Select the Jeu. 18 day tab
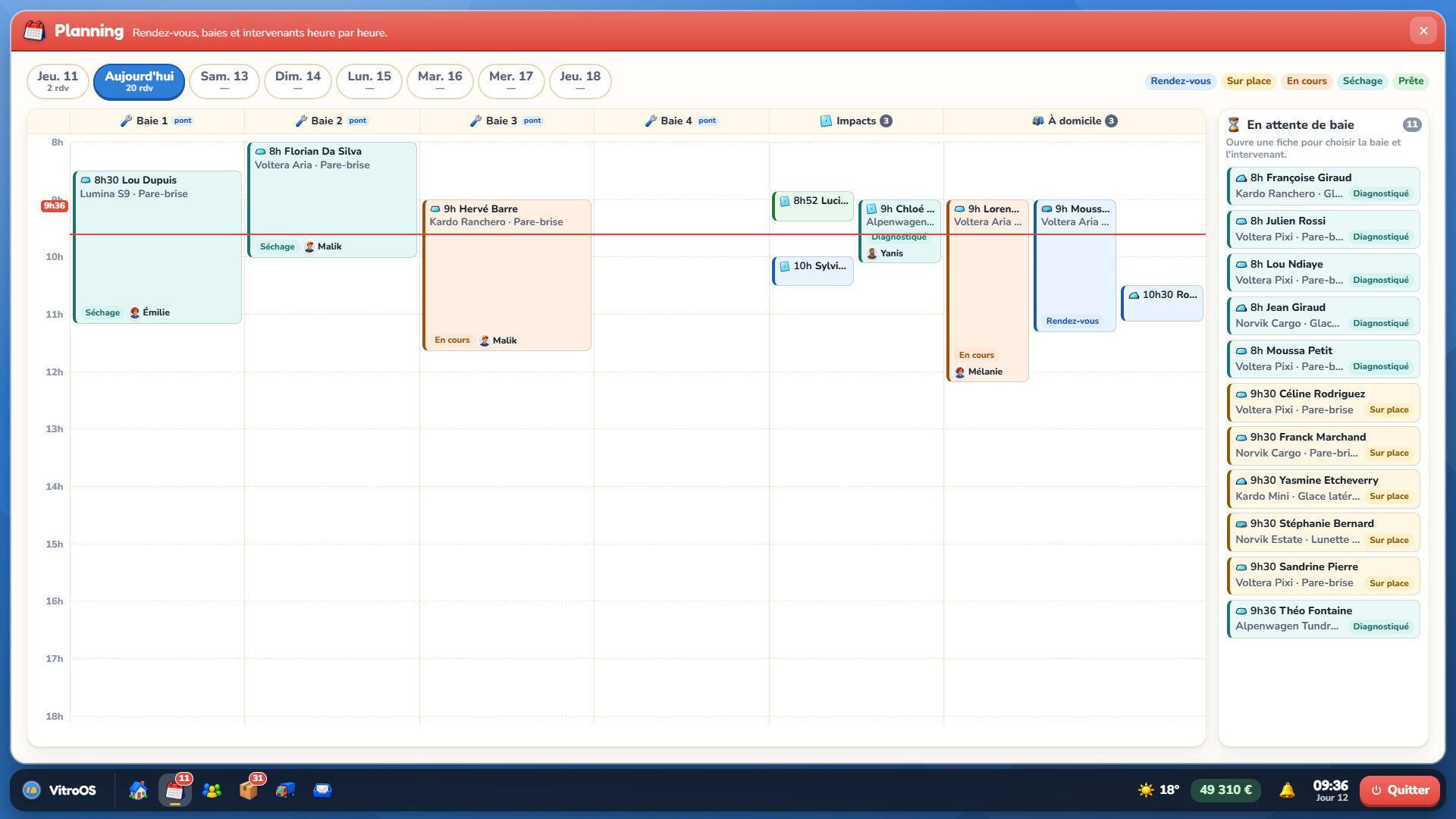Image resolution: width=1456 pixels, height=819 pixels. pyautogui.click(x=580, y=81)
